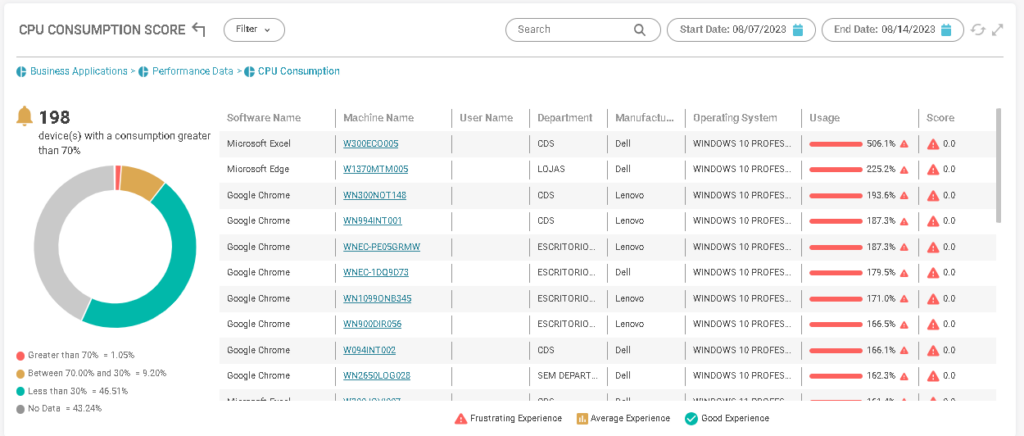The width and height of the screenshot is (1024, 436).
Task: Open the Start Date calendar icon
Action: [x=798, y=30]
